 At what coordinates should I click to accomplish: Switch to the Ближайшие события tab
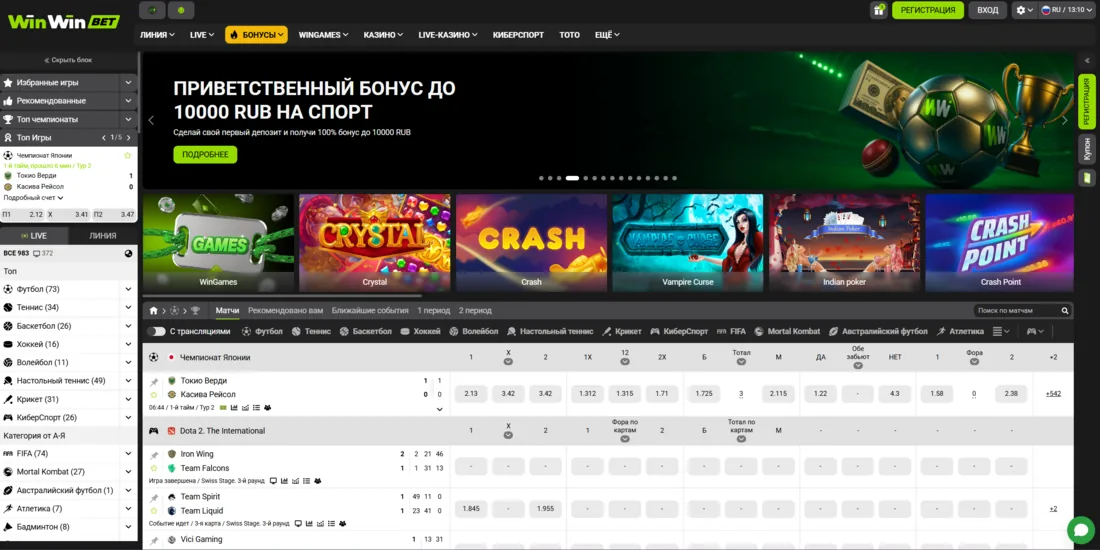[370, 310]
